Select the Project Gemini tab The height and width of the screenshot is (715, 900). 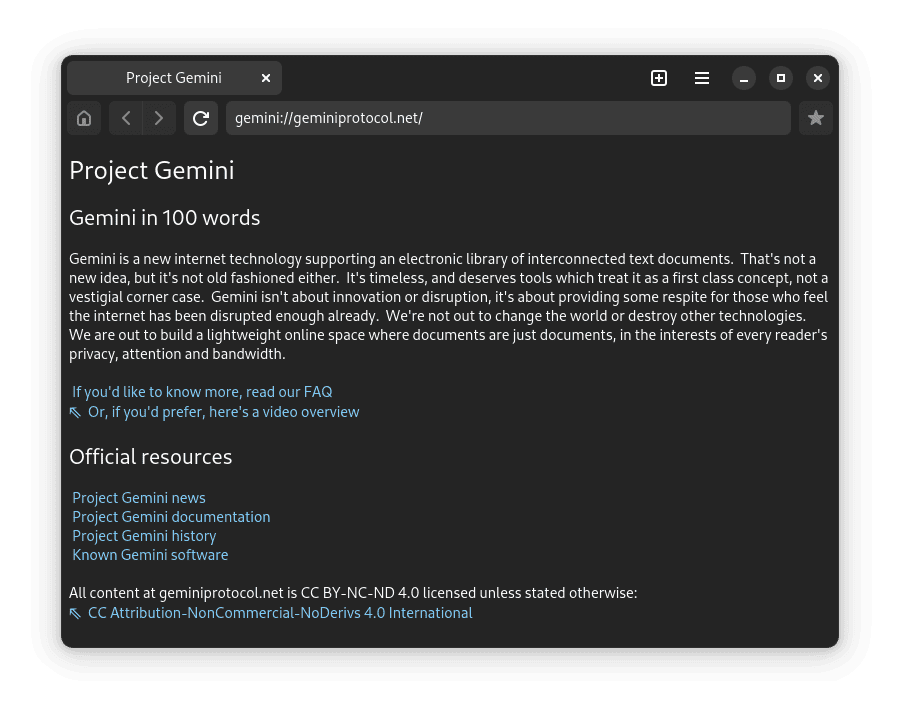(174, 78)
